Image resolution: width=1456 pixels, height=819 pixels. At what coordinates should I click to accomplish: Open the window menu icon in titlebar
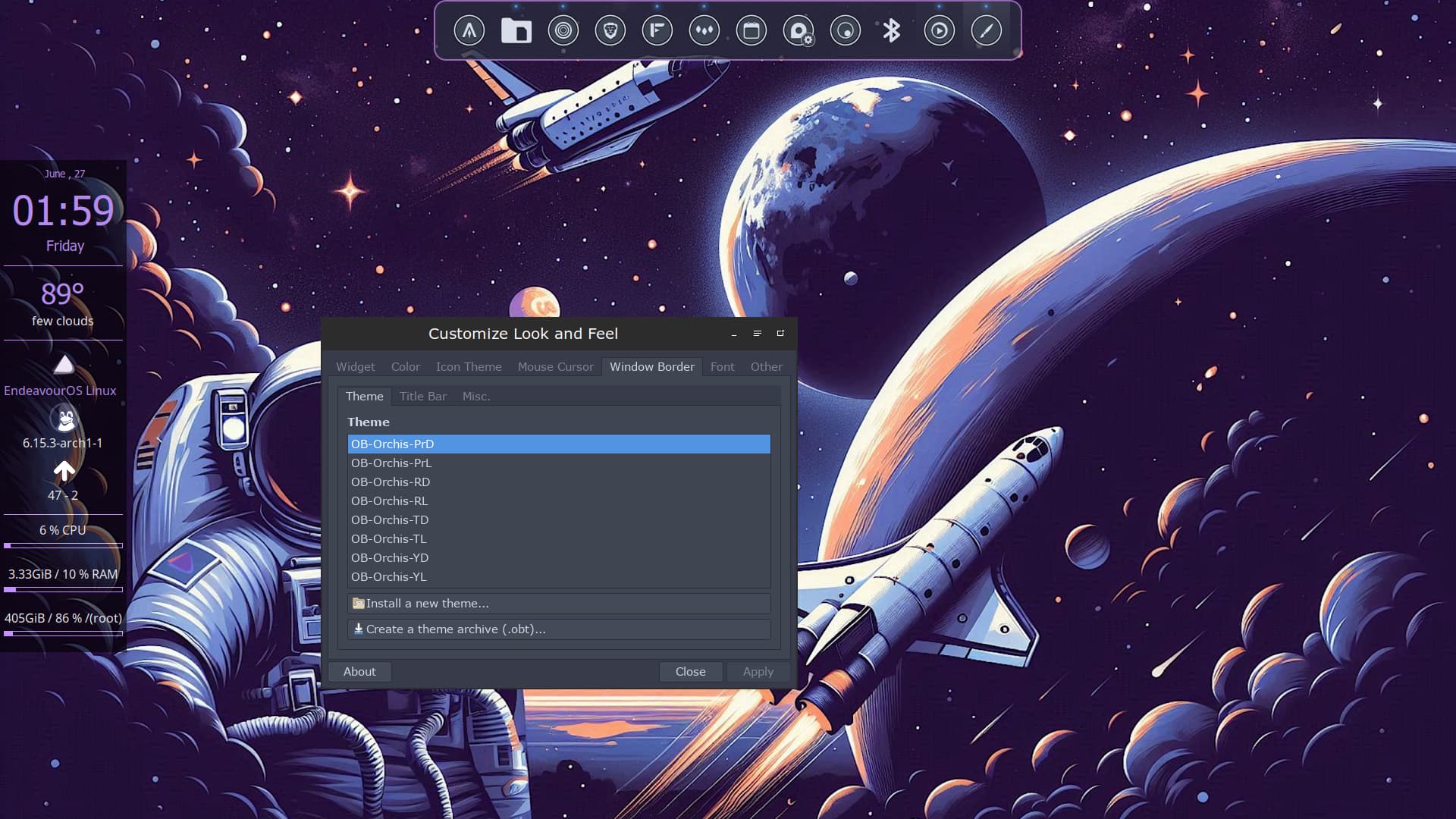[x=757, y=334]
